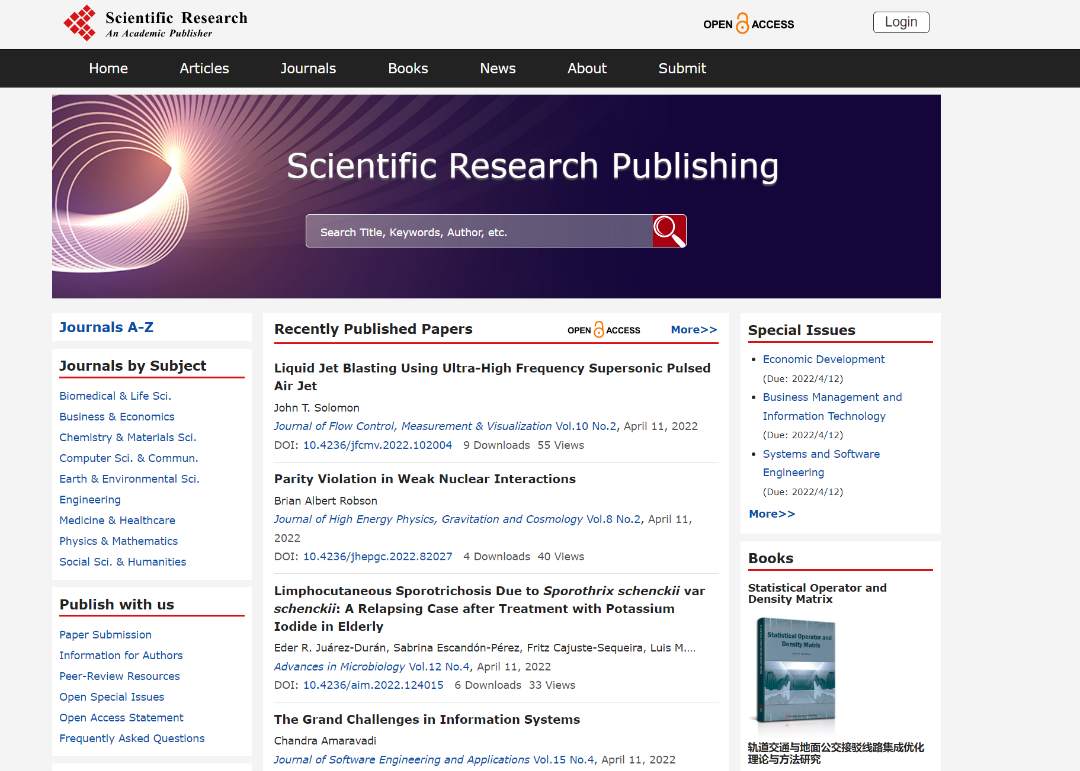Browse Chemistry & Materials Sci. journals
Image resolution: width=1080 pixels, height=771 pixels.
tap(127, 438)
